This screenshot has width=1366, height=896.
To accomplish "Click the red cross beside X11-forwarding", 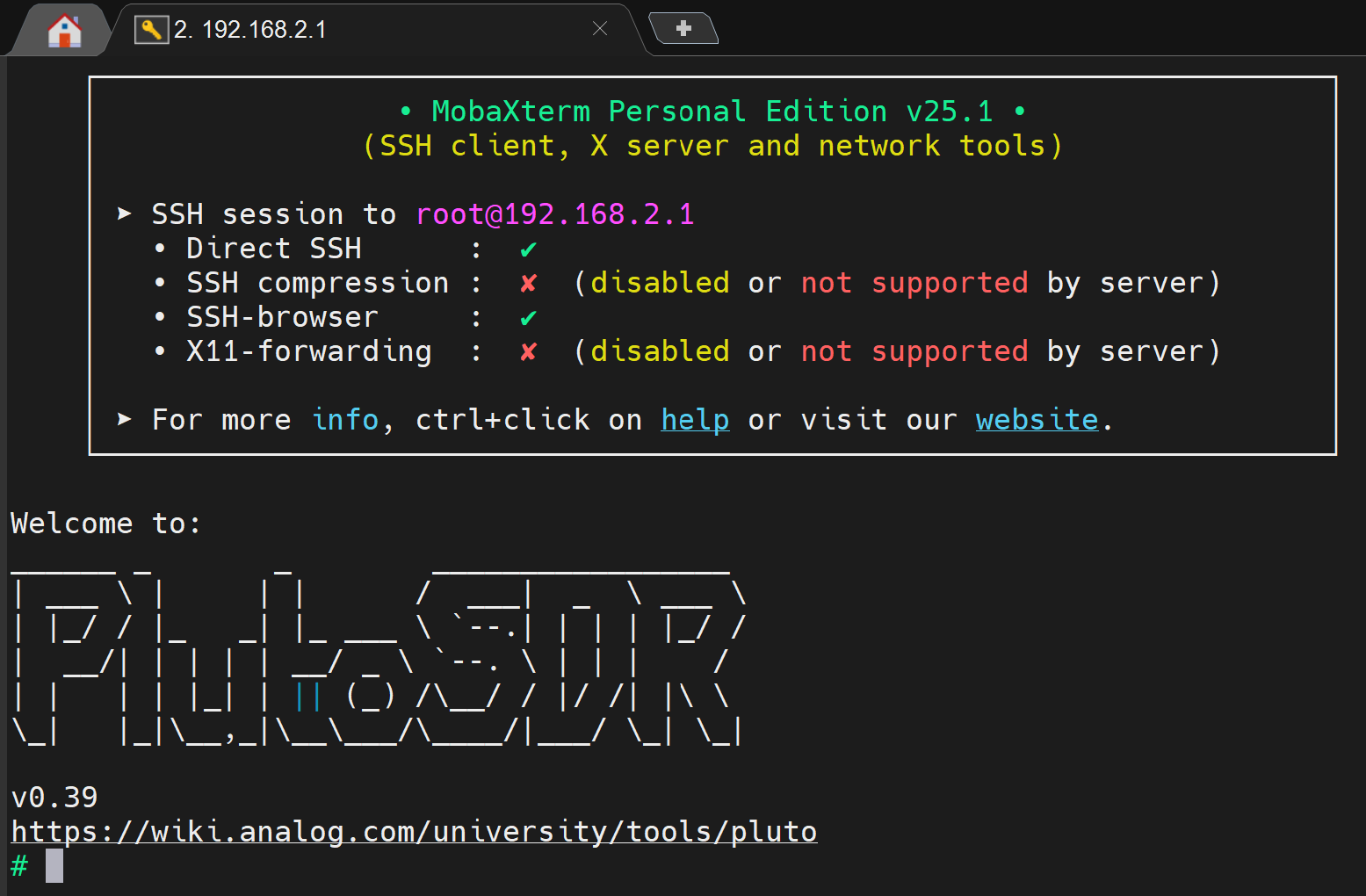I will click(x=527, y=350).
